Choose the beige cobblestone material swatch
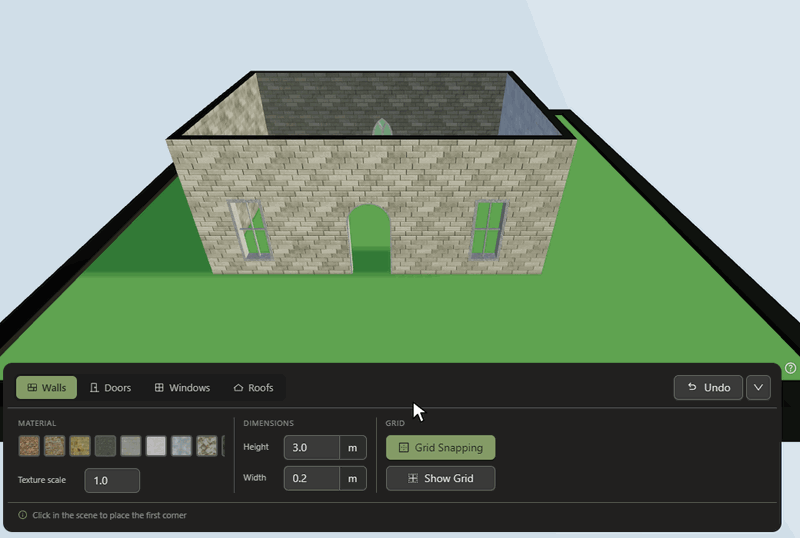The image size is (800, 538). 207,446
